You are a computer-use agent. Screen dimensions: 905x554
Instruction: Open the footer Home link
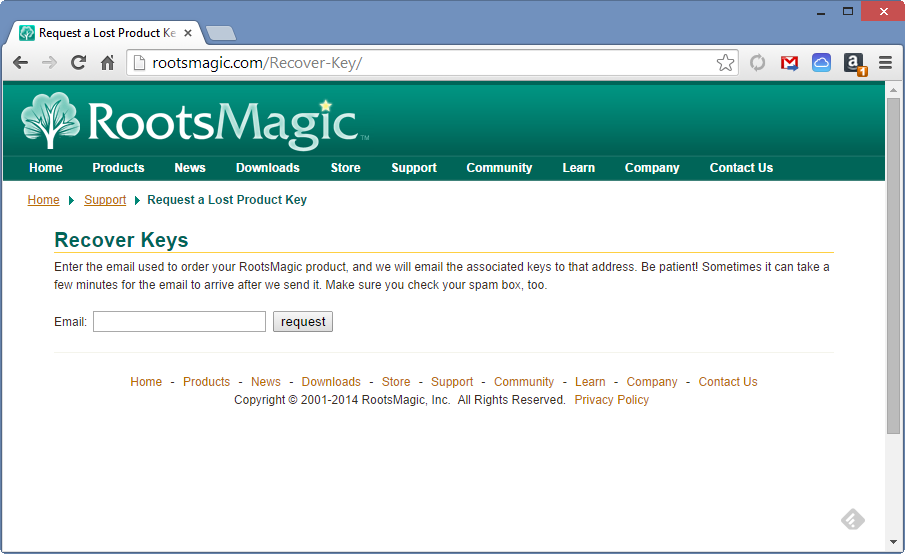point(146,382)
